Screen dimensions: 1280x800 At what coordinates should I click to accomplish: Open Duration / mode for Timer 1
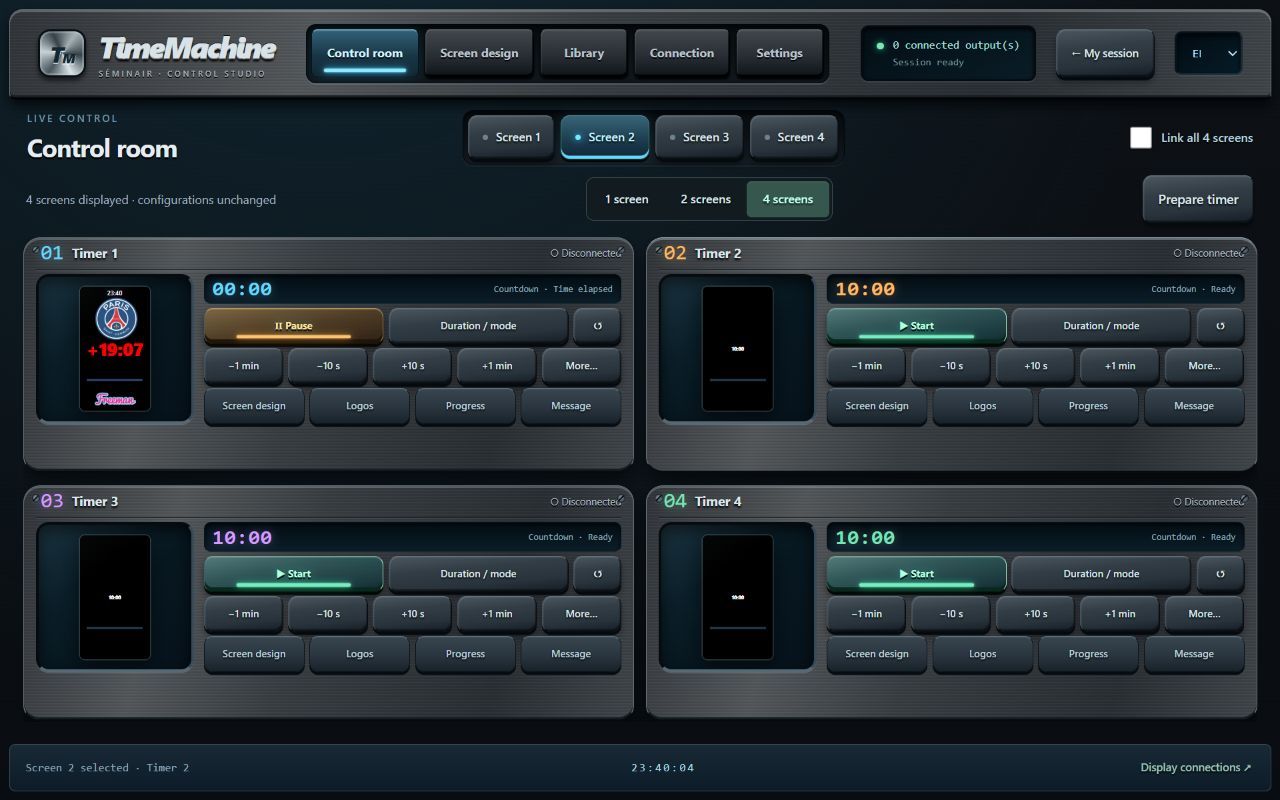478,326
